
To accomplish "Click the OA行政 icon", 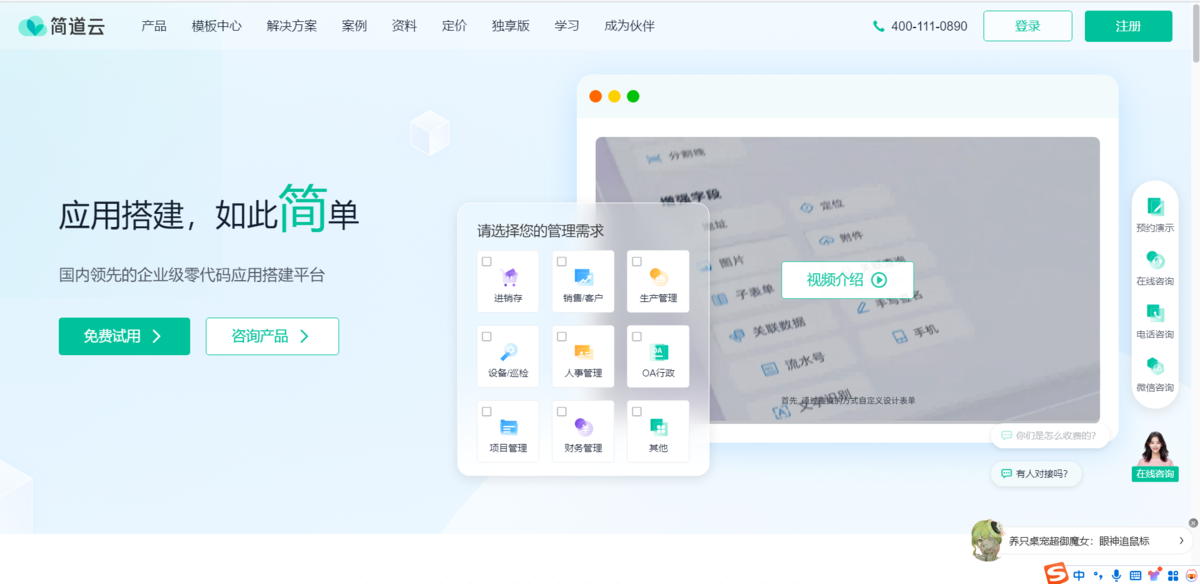I will pyautogui.click(x=658, y=352).
